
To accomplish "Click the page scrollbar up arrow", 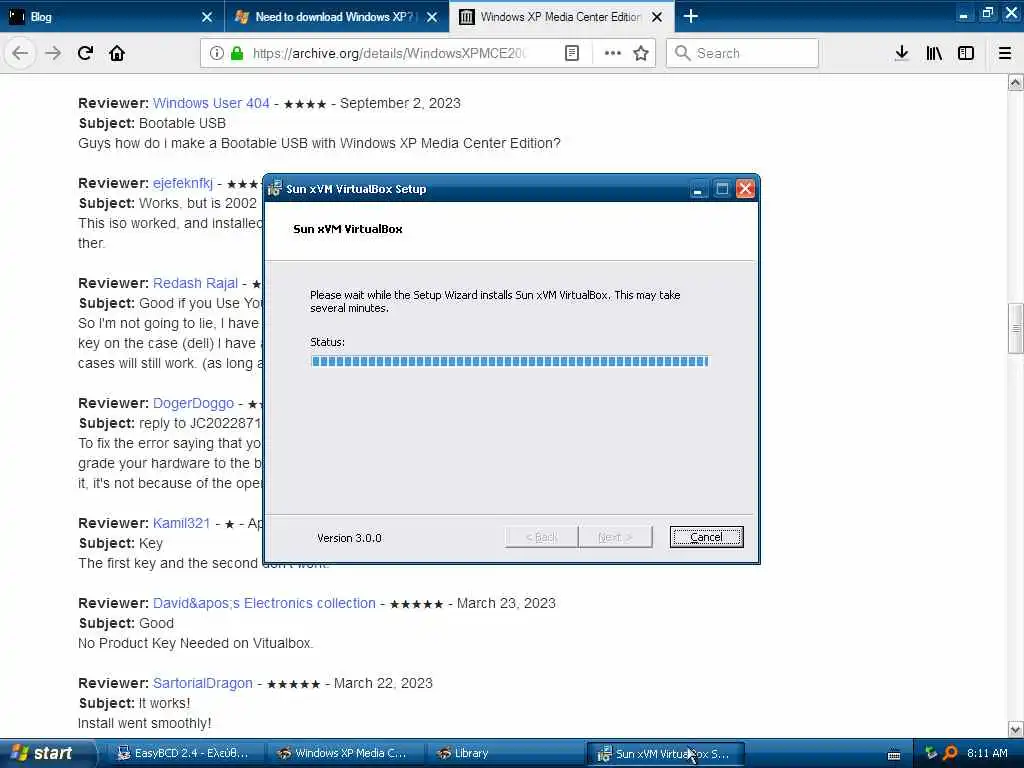I will point(1016,83).
